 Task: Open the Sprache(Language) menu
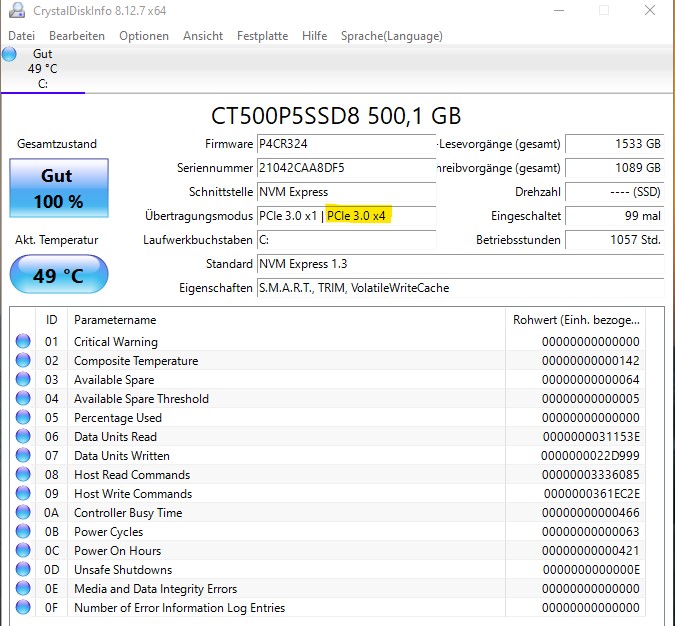[x=392, y=36]
